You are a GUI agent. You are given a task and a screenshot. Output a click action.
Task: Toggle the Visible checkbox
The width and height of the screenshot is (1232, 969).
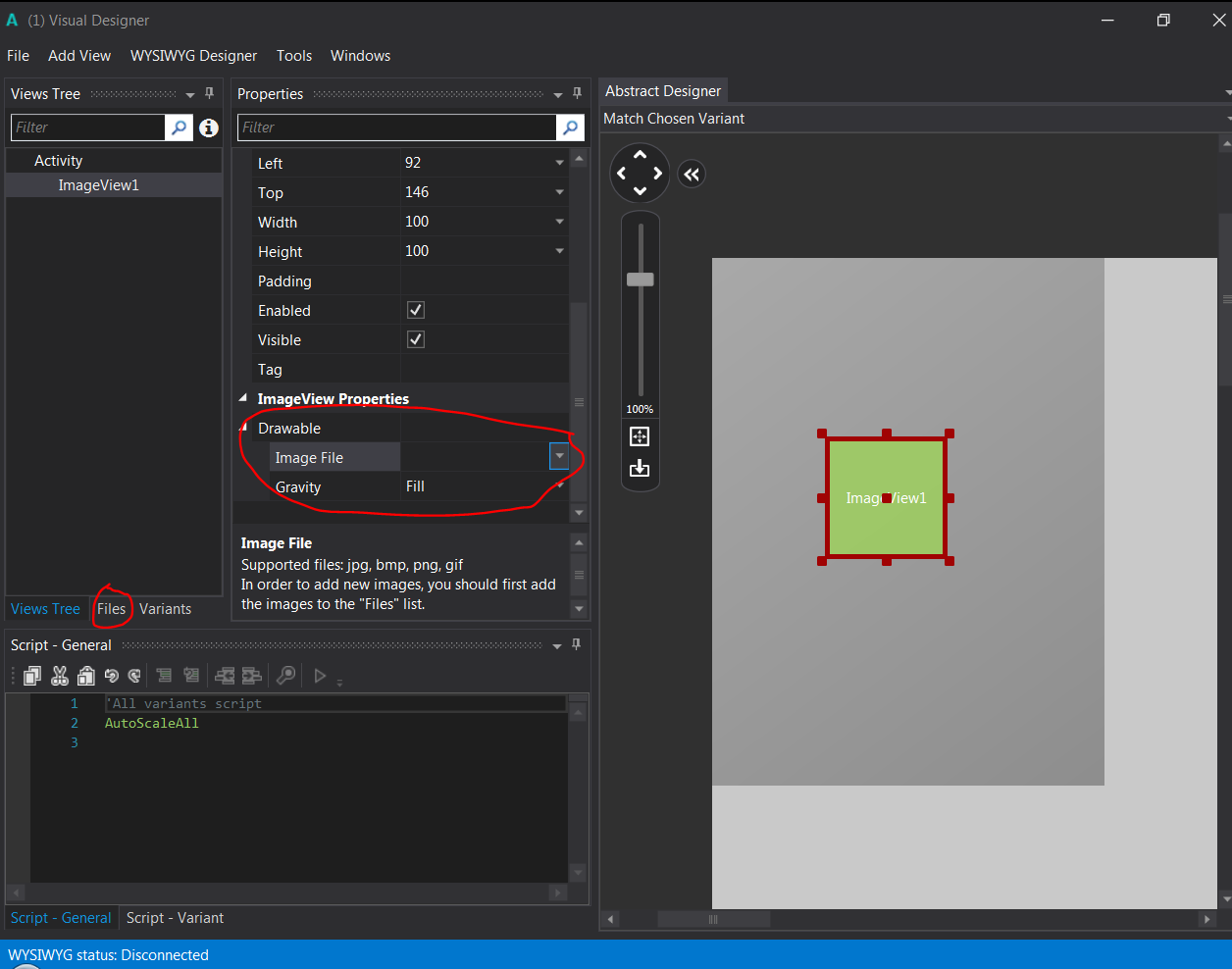click(416, 339)
